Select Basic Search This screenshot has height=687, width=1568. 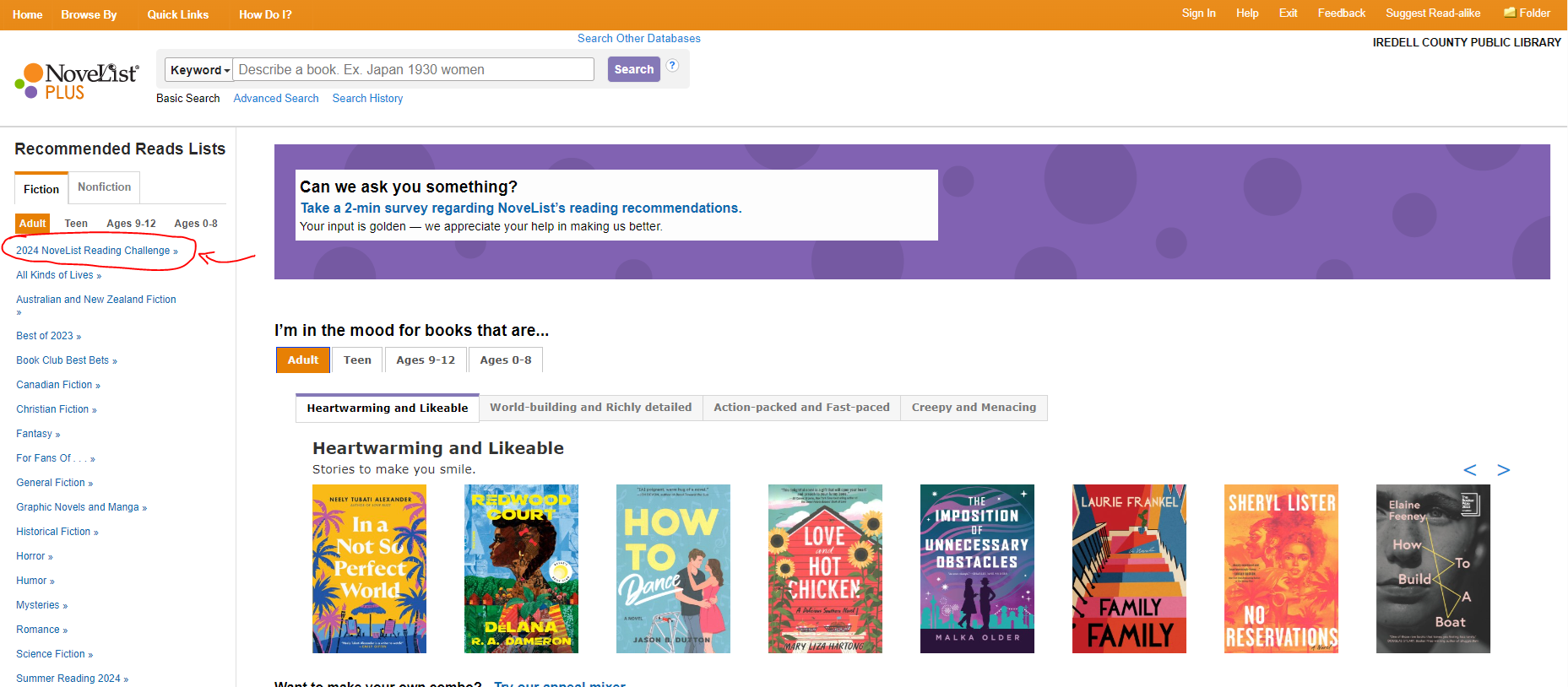(x=187, y=99)
